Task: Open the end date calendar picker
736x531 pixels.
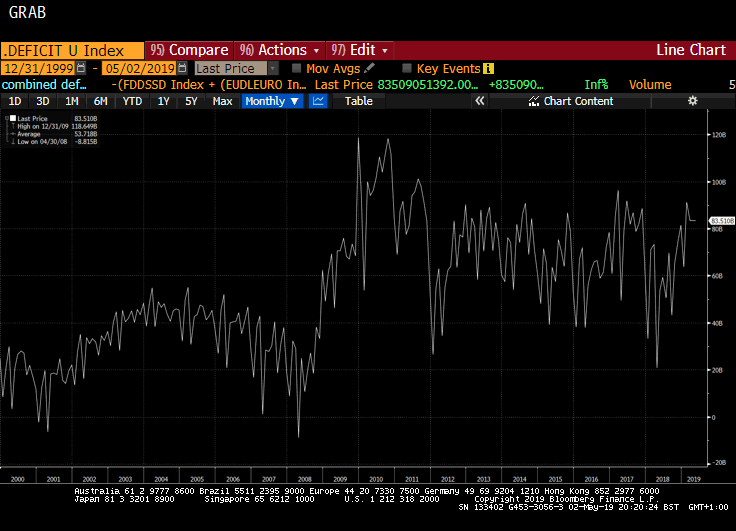Action: (x=183, y=68)
